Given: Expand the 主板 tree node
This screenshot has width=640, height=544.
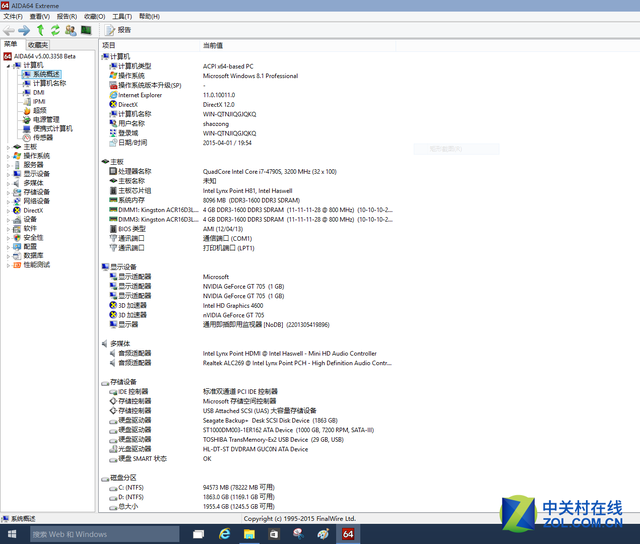Looking at the screenshot, I should point(8,147).
